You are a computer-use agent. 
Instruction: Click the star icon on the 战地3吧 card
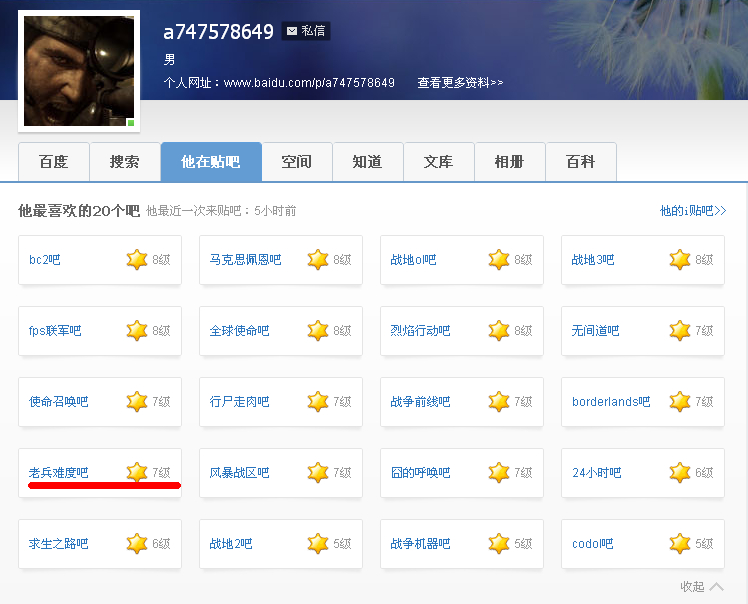point(680,260)
